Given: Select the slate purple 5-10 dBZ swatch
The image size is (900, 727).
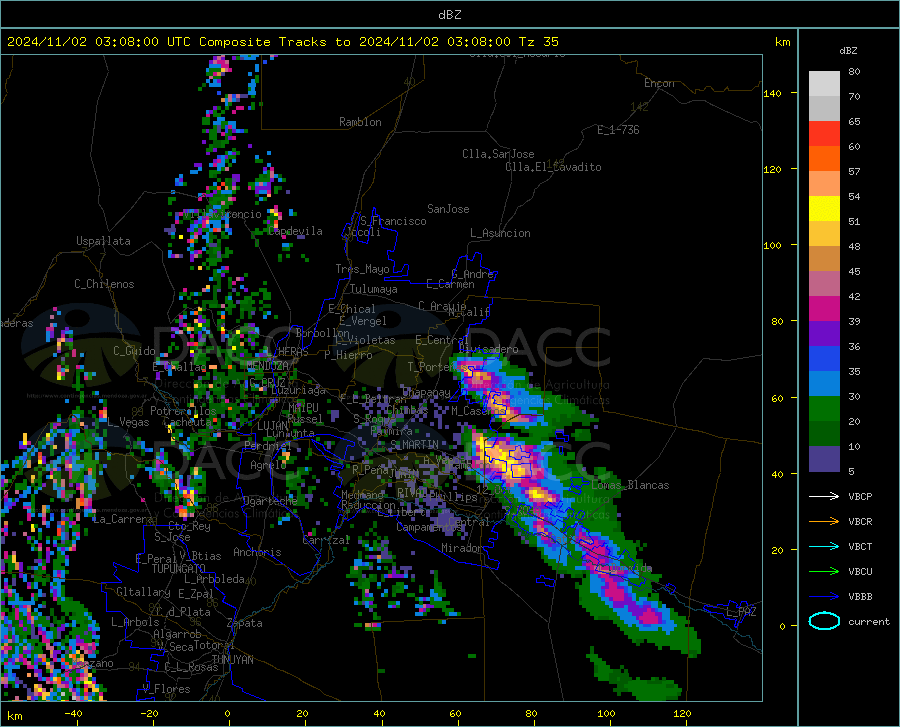Looking at the screenshot, I should (x=824, y=459).
